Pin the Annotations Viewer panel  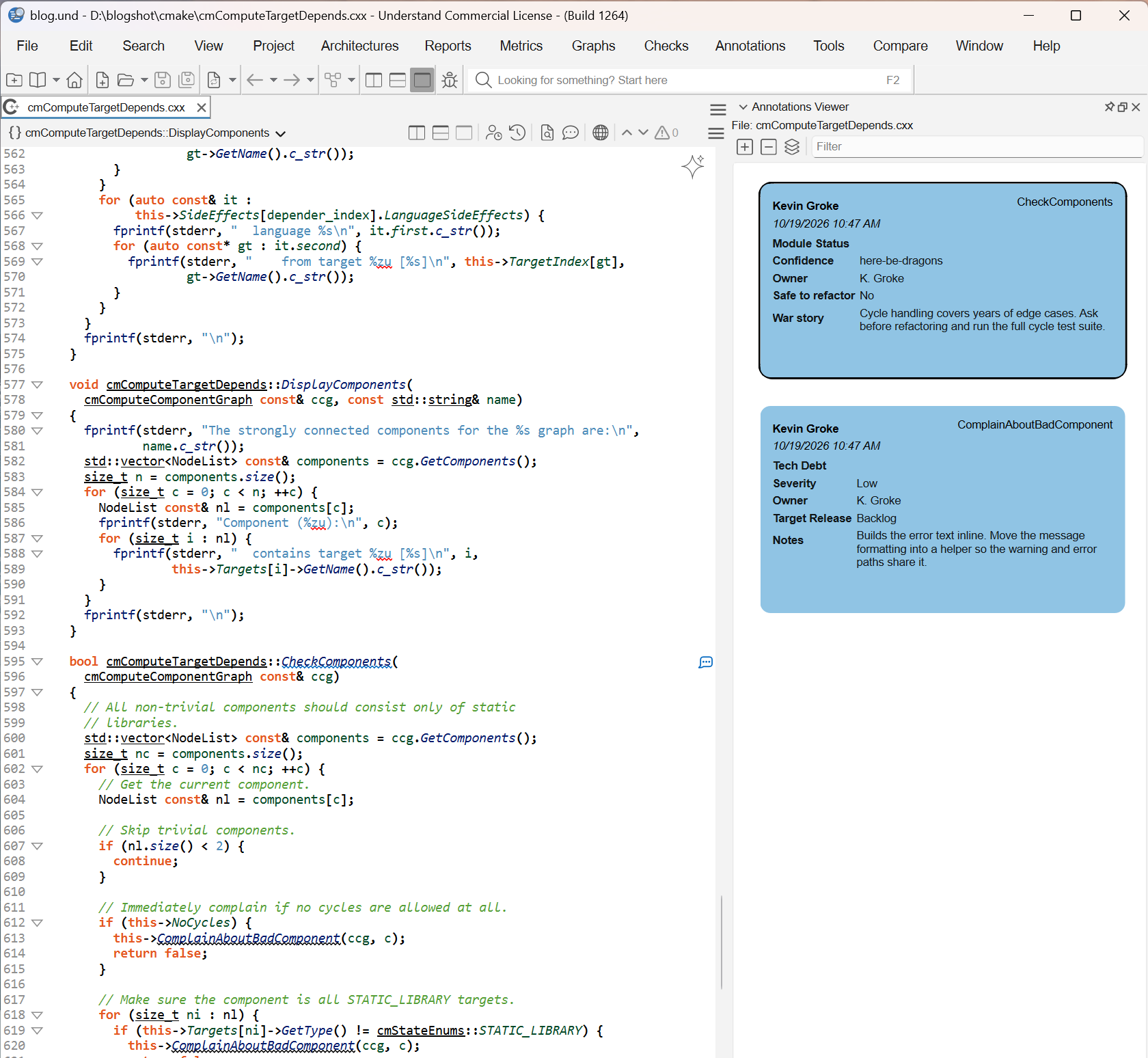coord(1109,107)
